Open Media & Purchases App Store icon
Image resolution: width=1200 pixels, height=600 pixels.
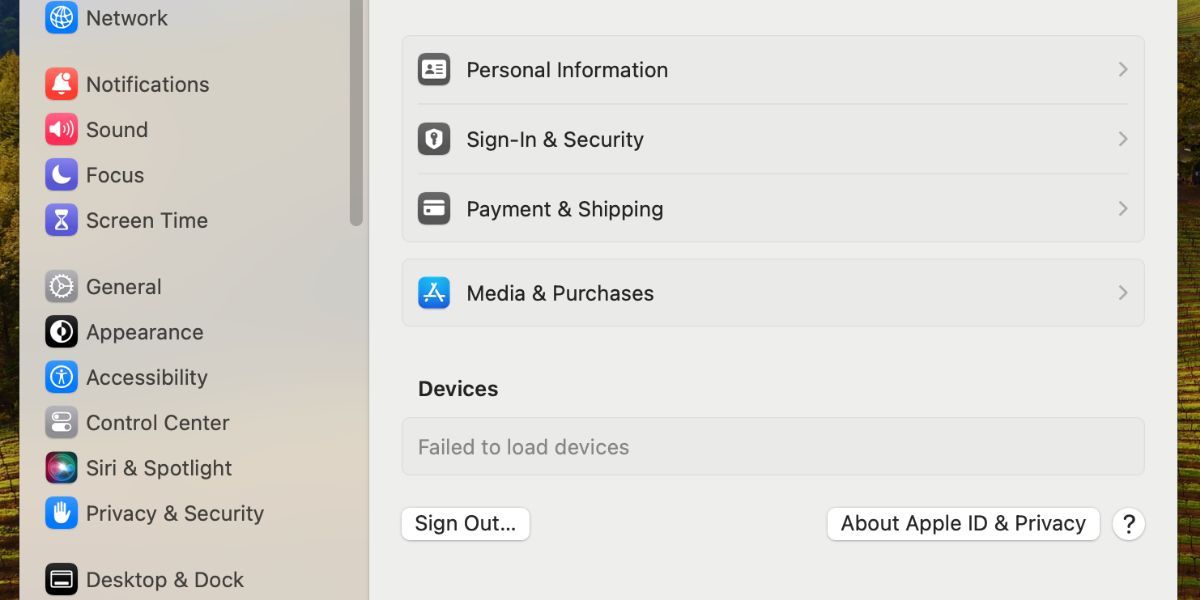(x=434, y=292)
